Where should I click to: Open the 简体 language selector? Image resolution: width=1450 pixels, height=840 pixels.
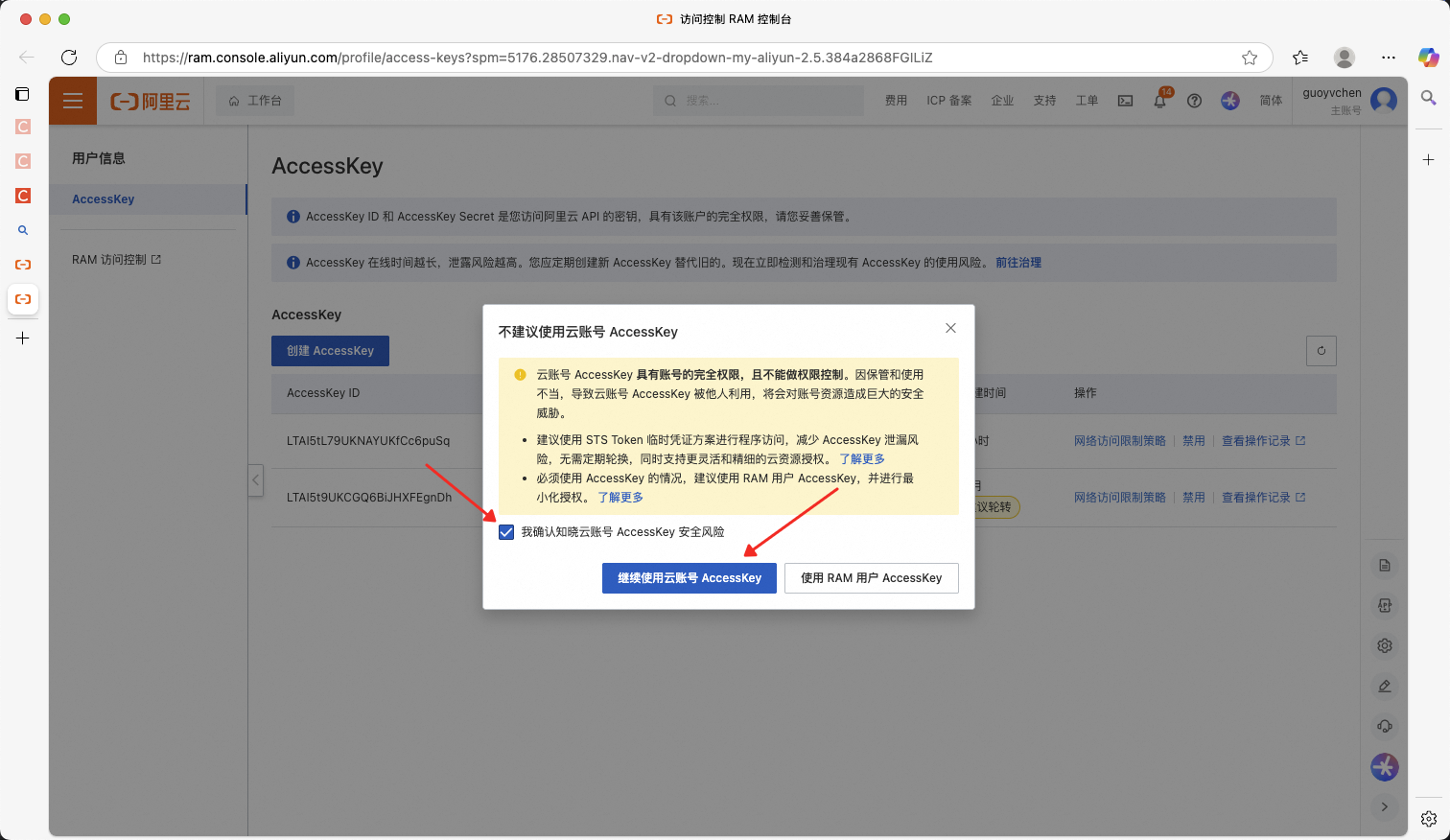pos(1270,101)
